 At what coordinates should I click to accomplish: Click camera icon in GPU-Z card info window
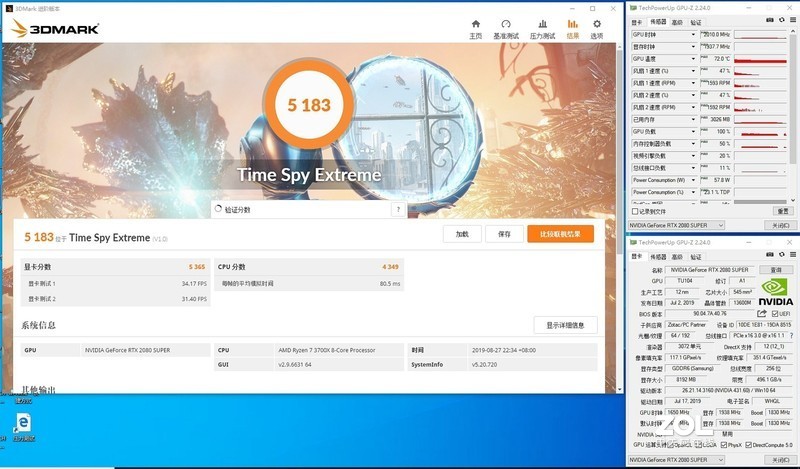pyautogui.click(x=770, y=254)
